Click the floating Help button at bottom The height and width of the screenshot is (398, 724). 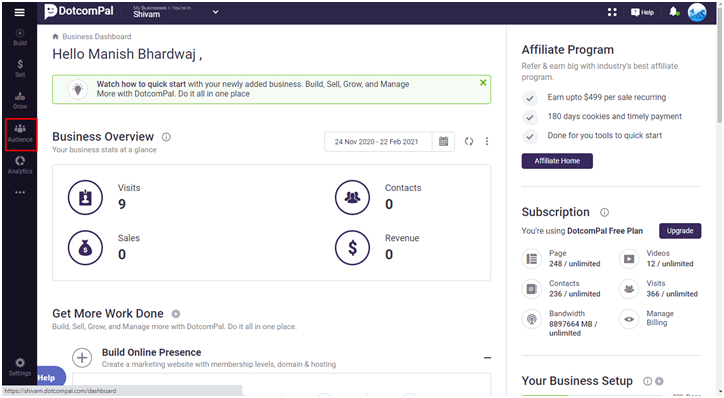coord(50,377)
